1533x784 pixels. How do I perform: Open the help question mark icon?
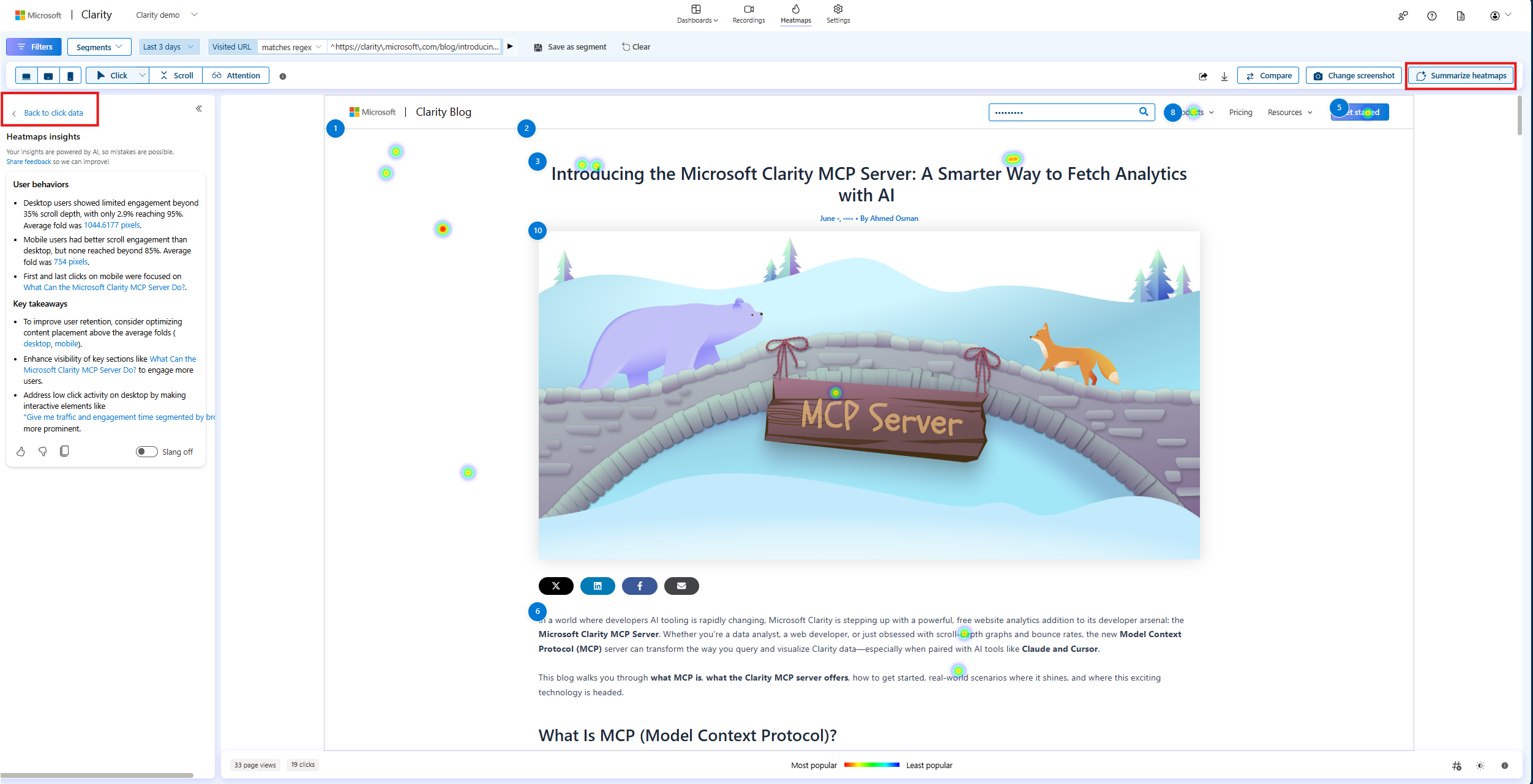pyautogui.click(x=1431, y=16)
